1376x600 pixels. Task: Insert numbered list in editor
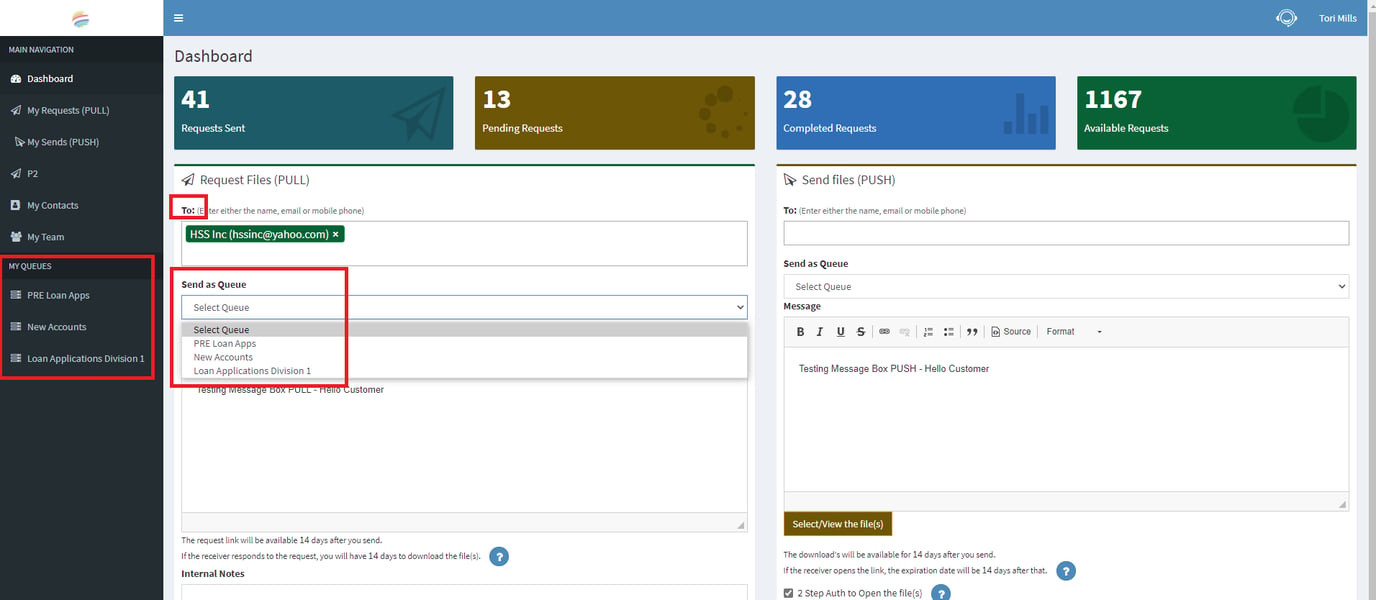pyautogui.click(x=928, y=332)
